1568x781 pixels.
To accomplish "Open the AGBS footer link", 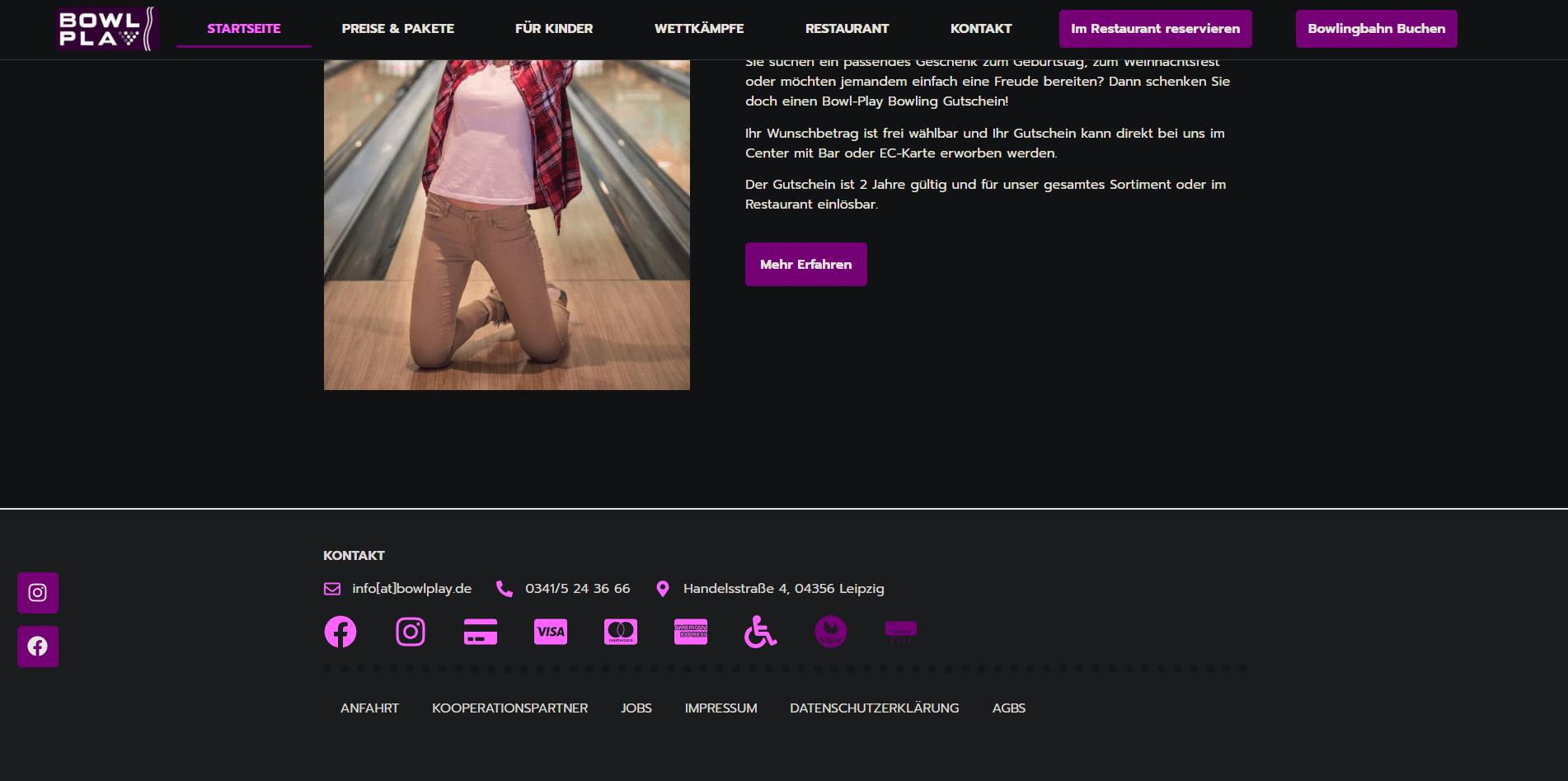I will (1009, 708).
